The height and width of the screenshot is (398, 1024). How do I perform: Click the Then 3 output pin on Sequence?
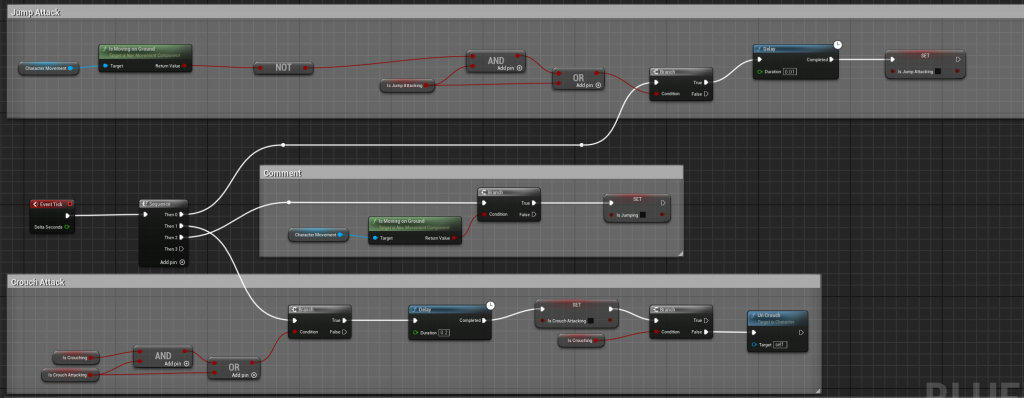pyautogui.click(x=182, y=249)
